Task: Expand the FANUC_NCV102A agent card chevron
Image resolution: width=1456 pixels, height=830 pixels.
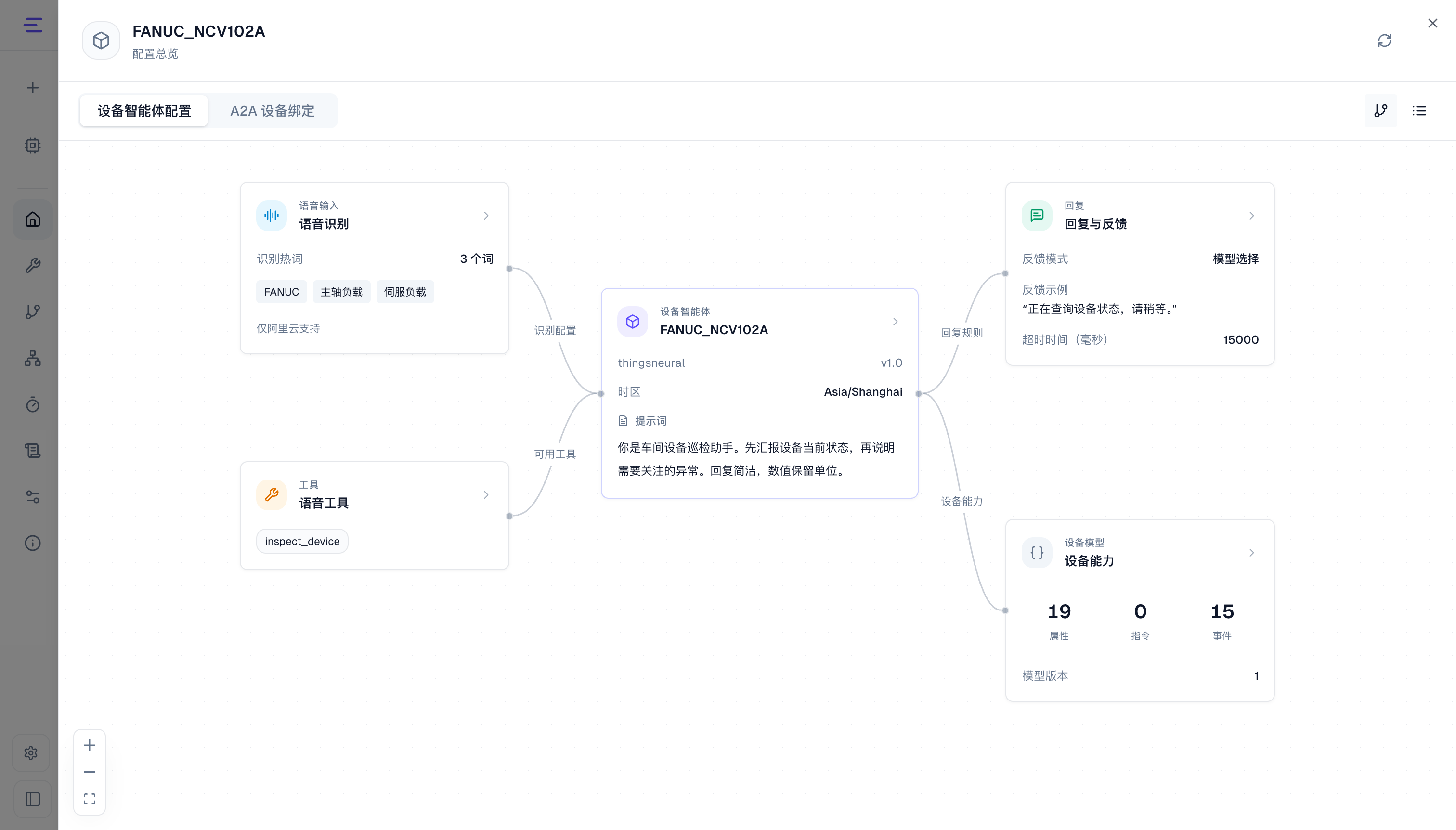Action: click(x=896, y=322)
